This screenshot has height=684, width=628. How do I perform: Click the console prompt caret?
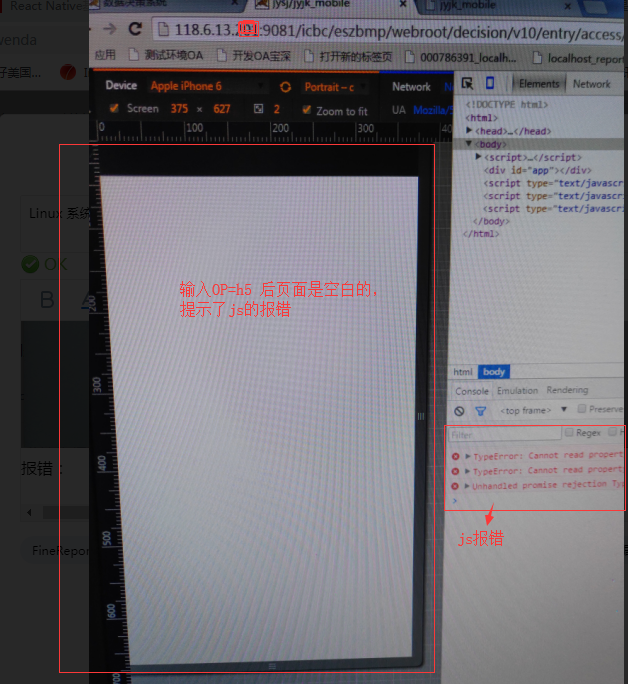click(x=455, y=501)
